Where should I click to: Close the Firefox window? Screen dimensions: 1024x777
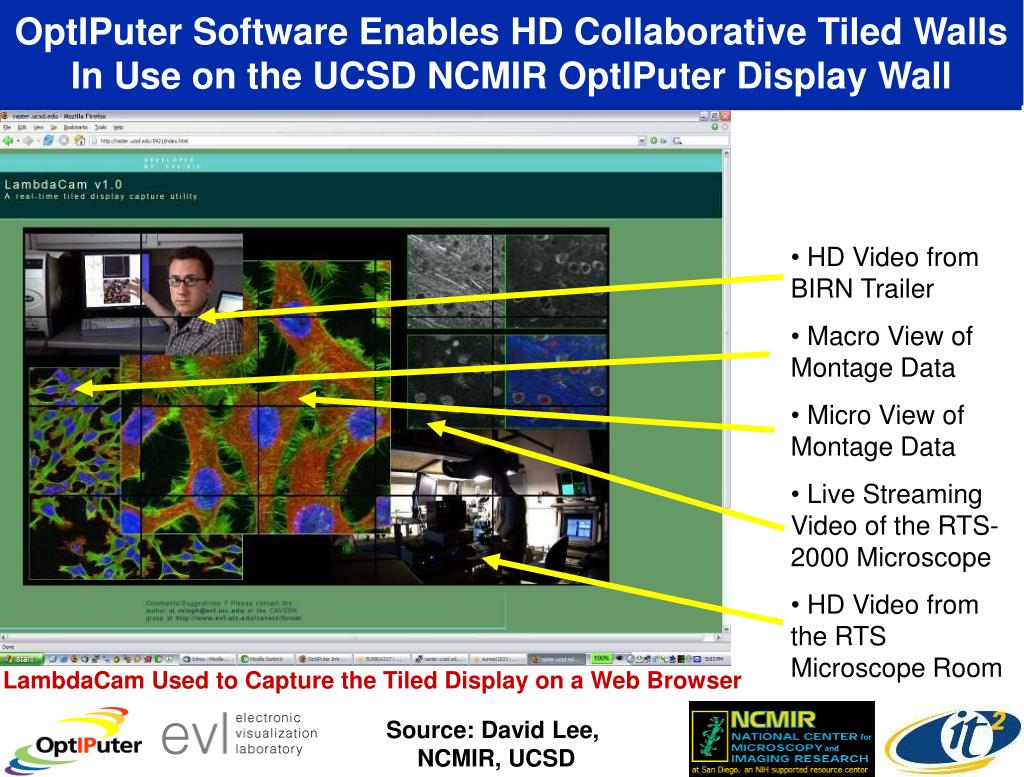point(725,116)
